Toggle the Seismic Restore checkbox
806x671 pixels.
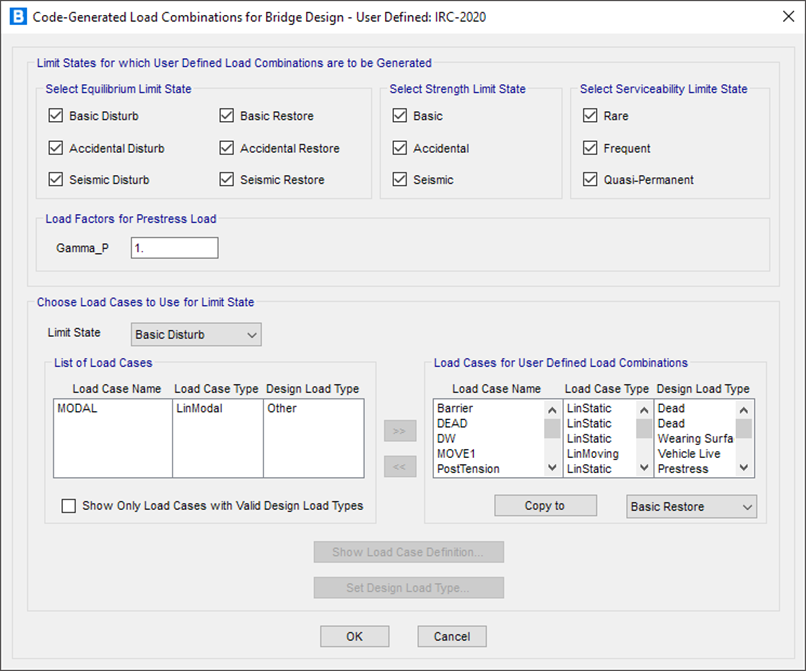(227, 180)
